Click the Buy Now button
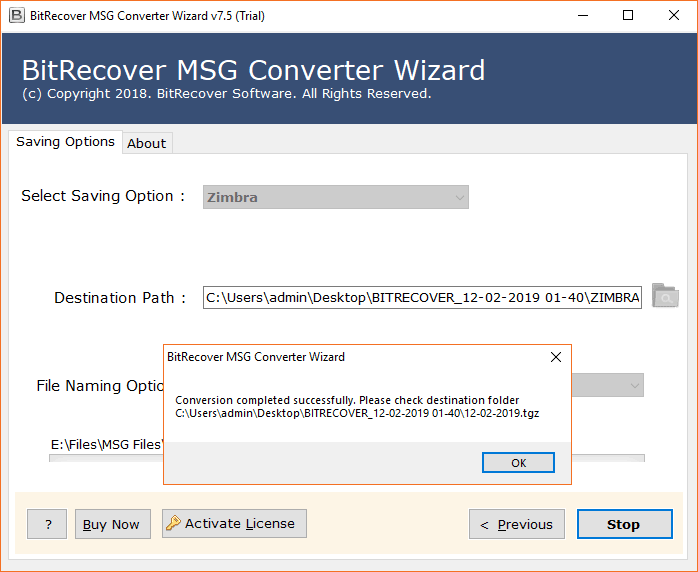This screenshot has height=572, width=698. (113, 524)
